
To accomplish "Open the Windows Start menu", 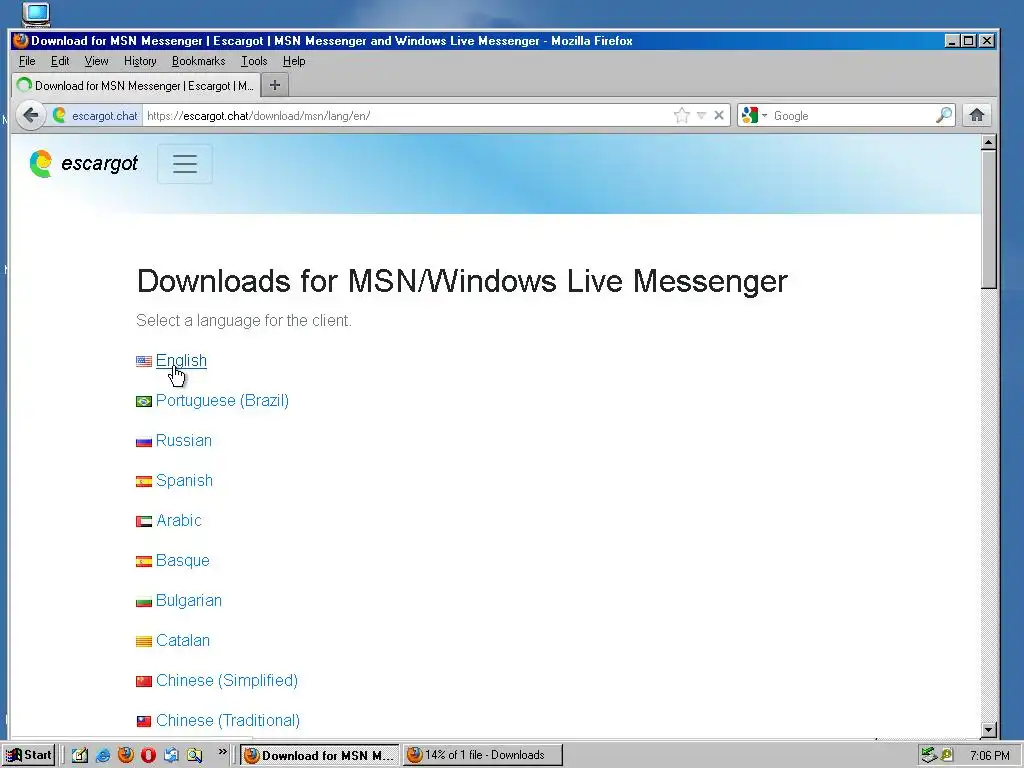I will 28,755.
